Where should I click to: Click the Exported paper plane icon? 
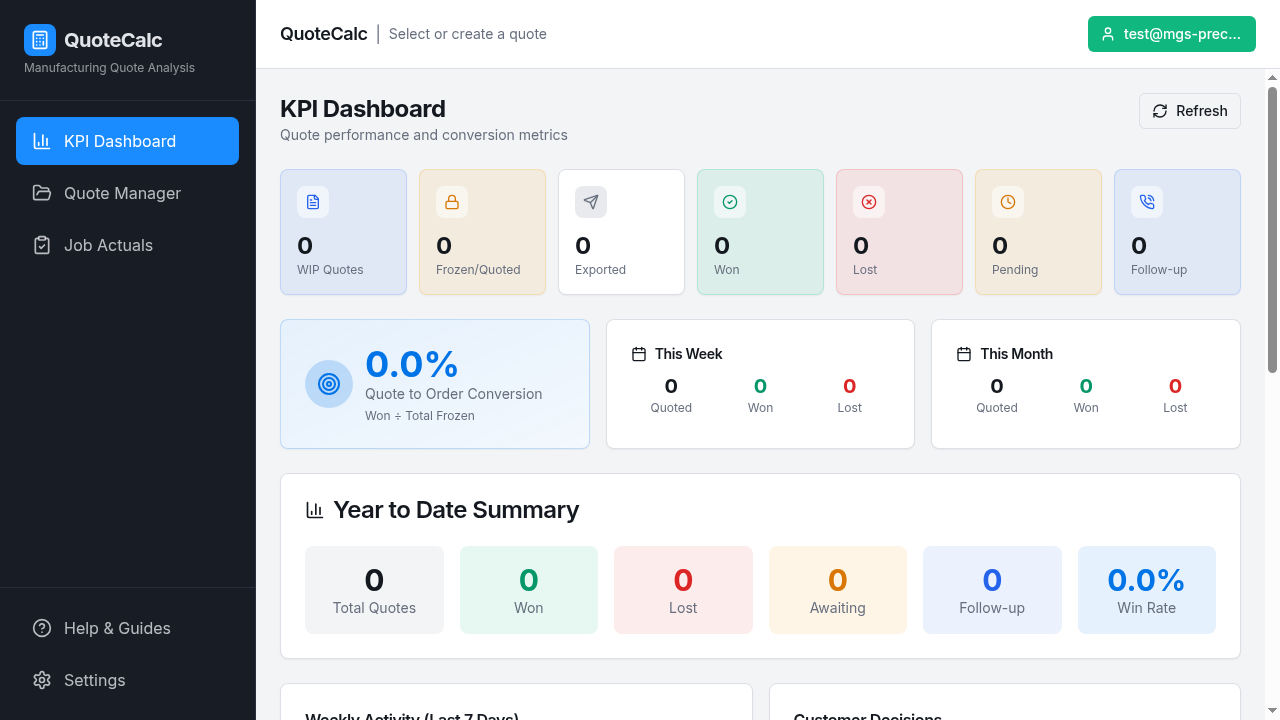pos(591,202)
